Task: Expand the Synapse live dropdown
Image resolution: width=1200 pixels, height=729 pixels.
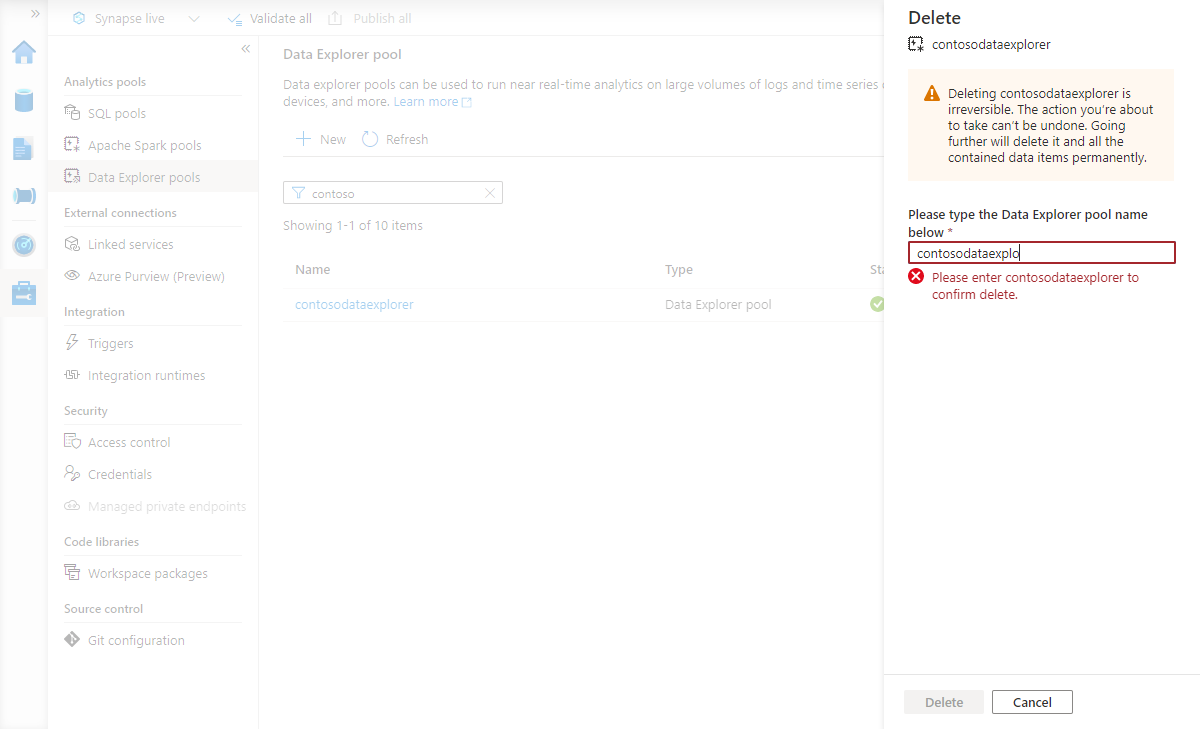Action: click(193, 17)
